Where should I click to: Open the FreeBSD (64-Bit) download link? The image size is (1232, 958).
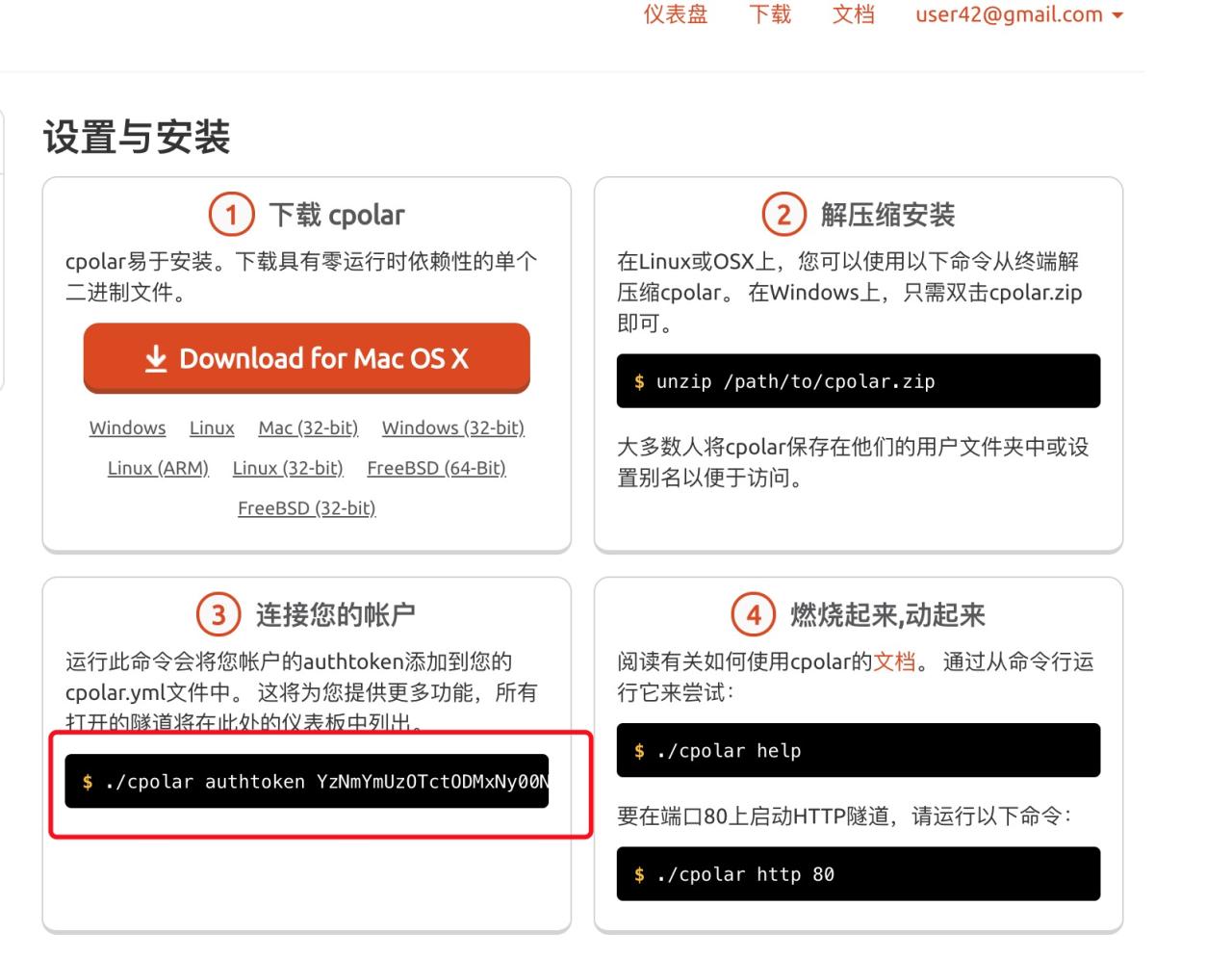[437, 468]
